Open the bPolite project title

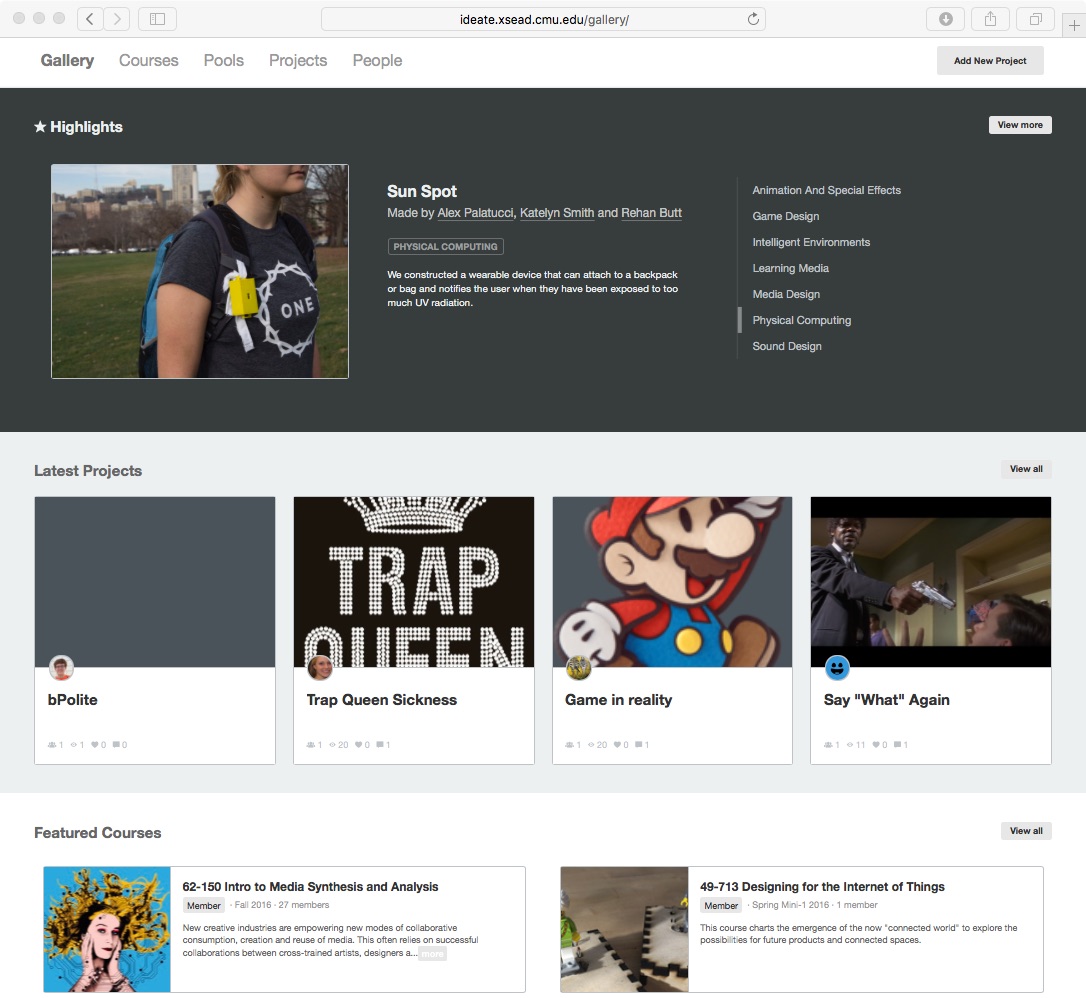point(73,700)
